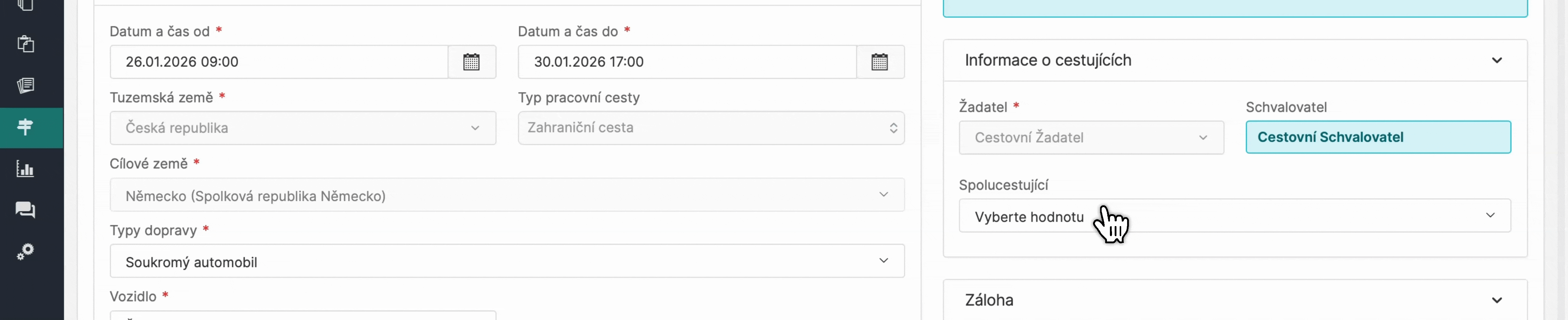Collapse the Informace o cestujících section
1568x320 pixels.
pos(1496,60)
